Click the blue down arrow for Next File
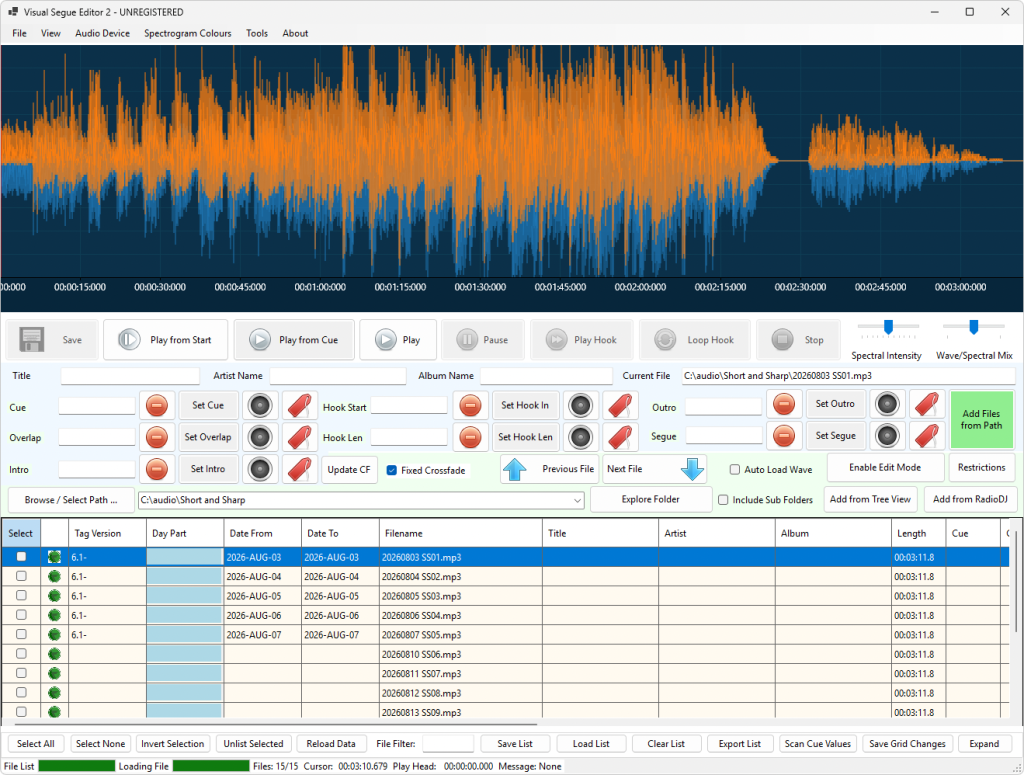1024x775 pixels. [692, 469]
